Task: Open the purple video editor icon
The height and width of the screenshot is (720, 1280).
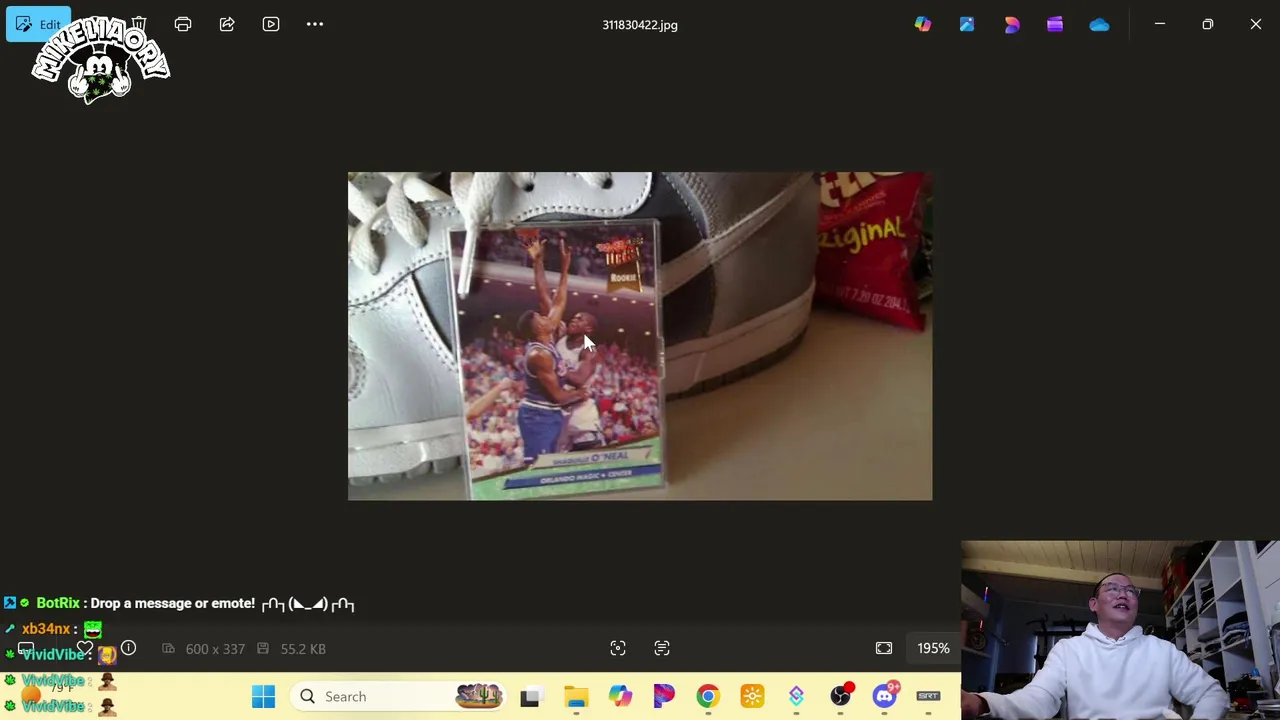Action: [x=1055, y=24]
